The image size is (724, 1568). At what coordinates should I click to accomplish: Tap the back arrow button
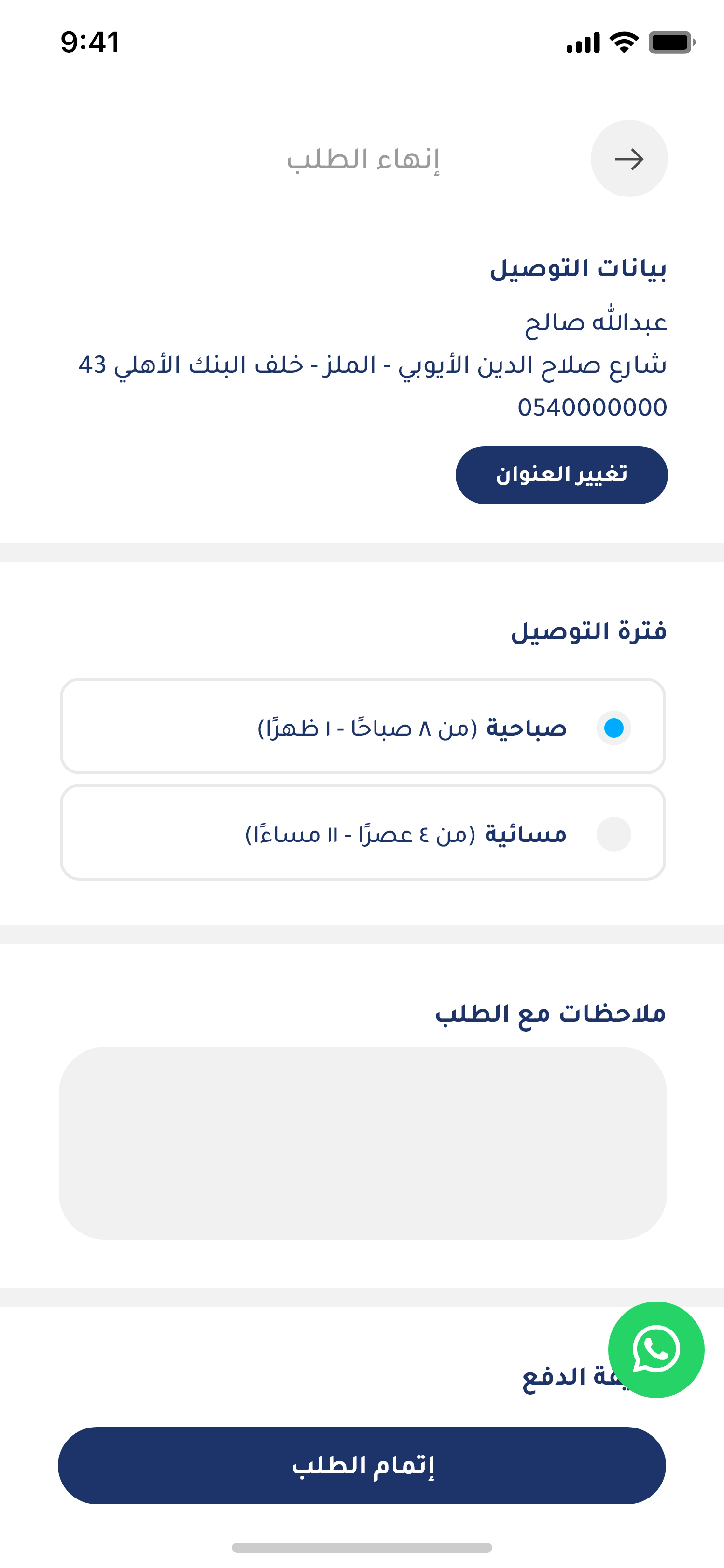click(x=628, y=159)
